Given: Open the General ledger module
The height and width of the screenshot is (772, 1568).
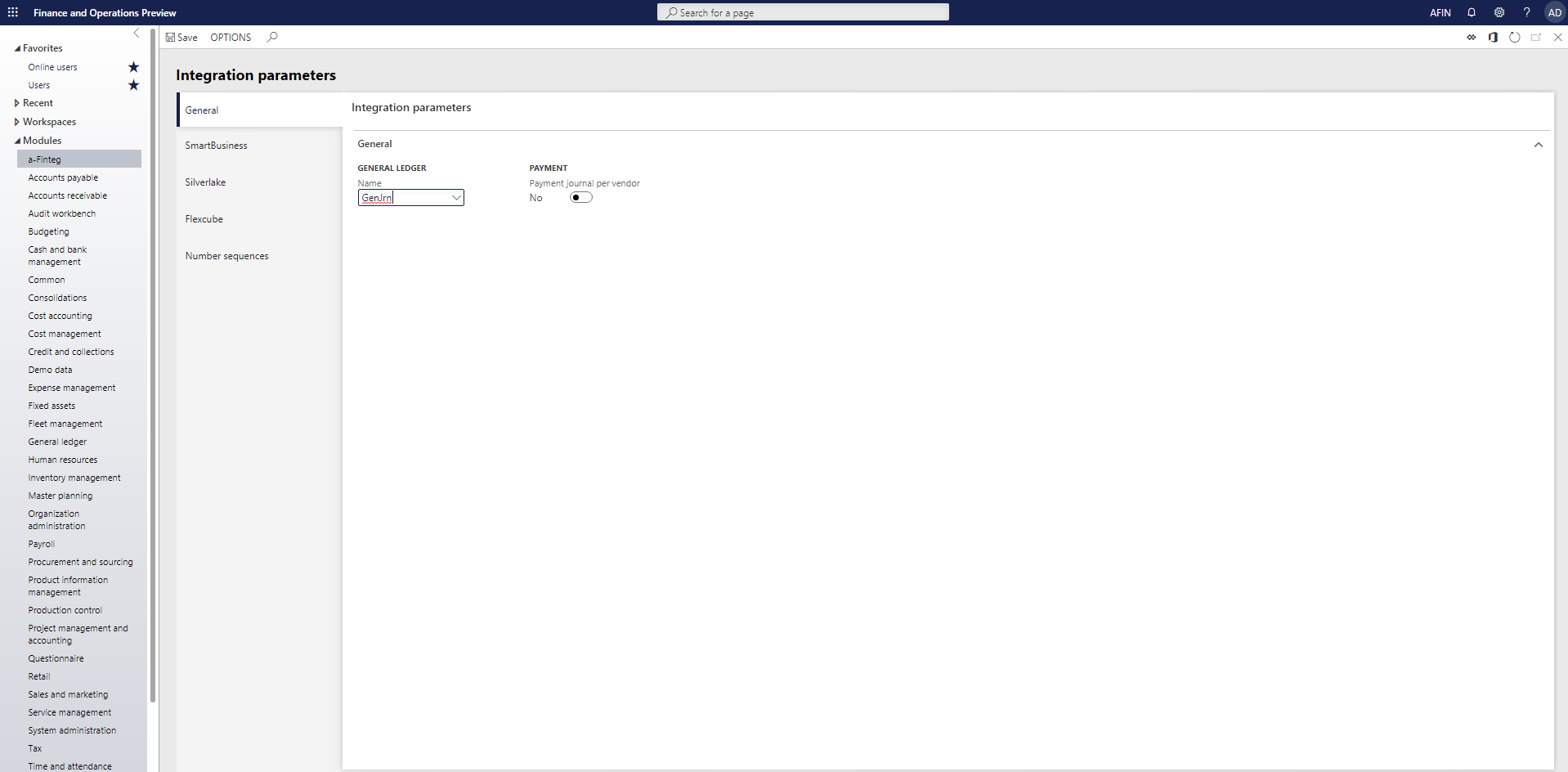Looking at the screenshot, I should pyautogui.click(x=57, y=442).
